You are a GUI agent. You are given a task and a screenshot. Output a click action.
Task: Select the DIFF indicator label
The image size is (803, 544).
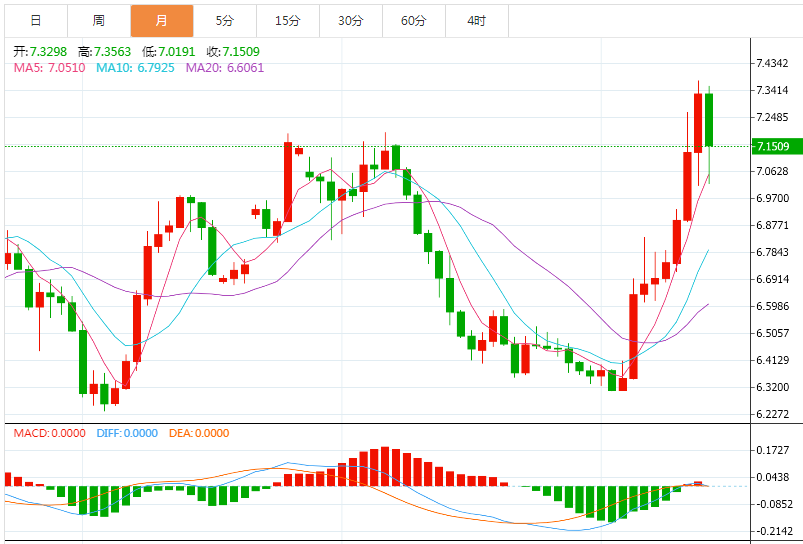[x=127, y=433]
